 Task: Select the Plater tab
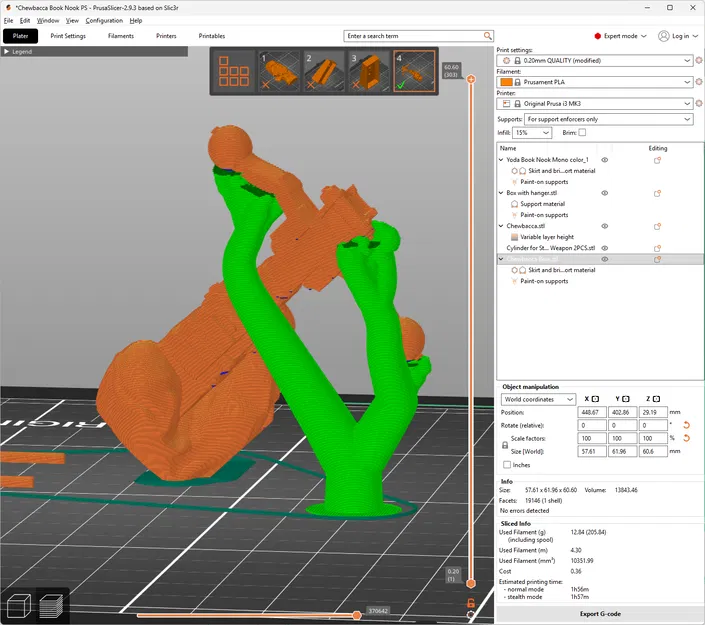point(20,36)
